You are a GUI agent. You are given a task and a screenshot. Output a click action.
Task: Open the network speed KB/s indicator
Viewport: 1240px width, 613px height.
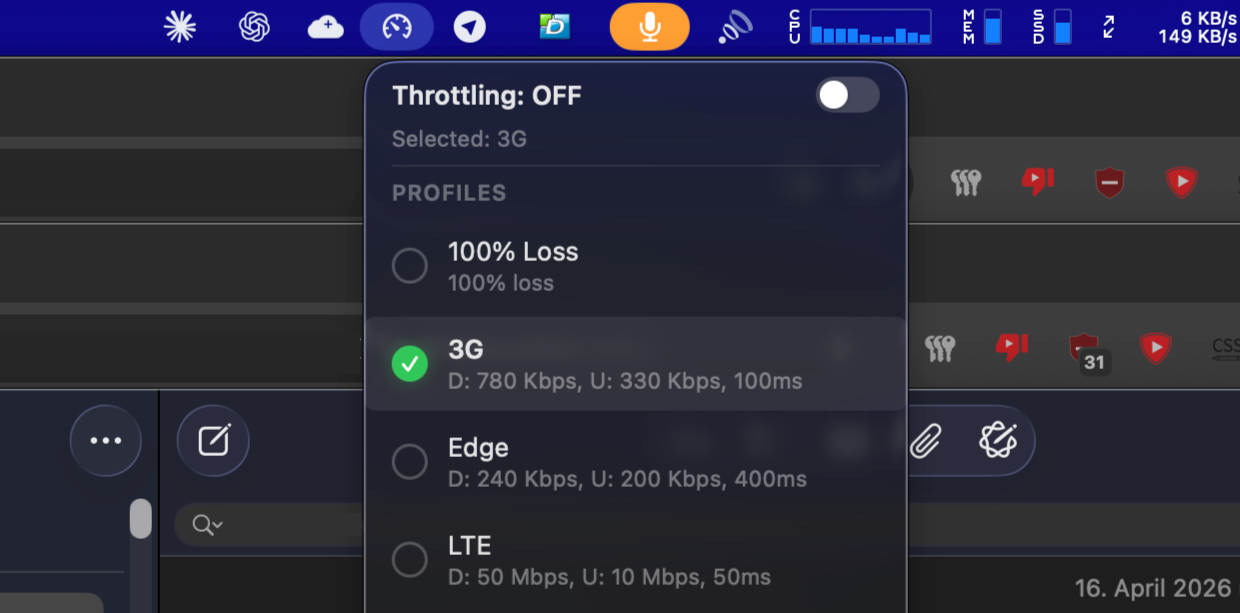[x=1196, y=27]
